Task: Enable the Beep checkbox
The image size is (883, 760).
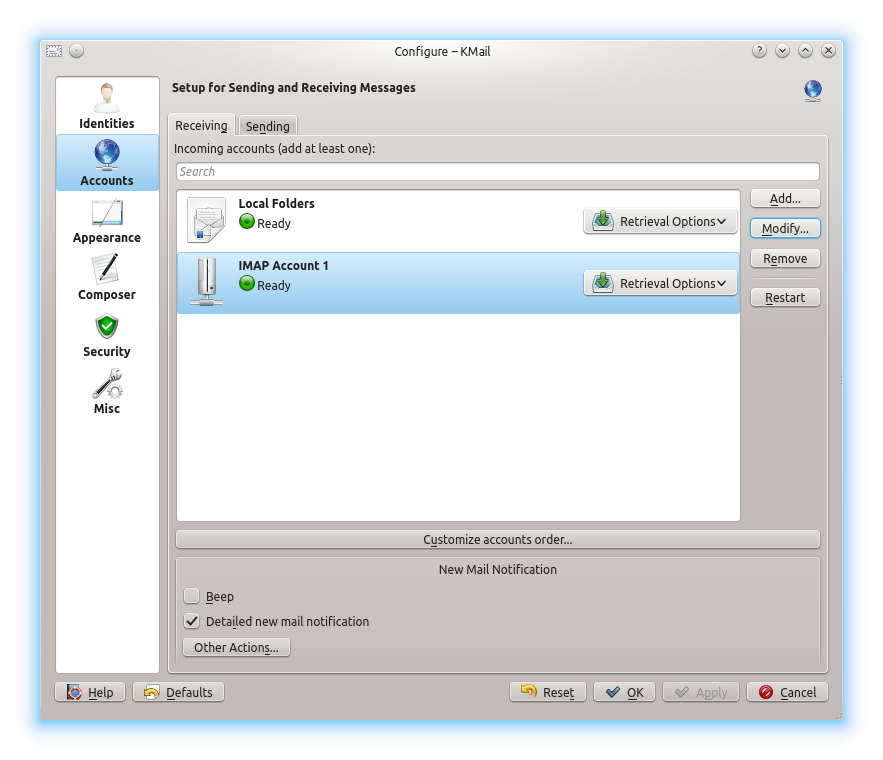Action: tap(191, 596)
